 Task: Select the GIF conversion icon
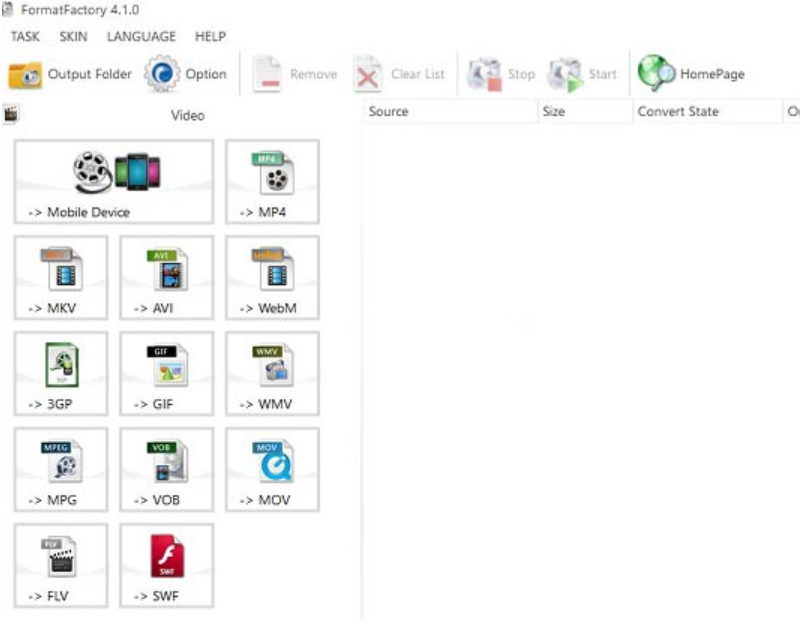167,366
